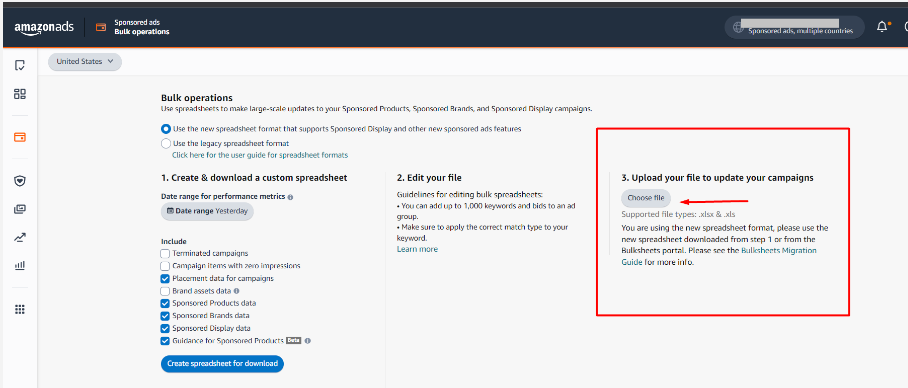Click the Bulk operations page heading
This screenshot has width=908, height=388.
(x=197, y=98)
